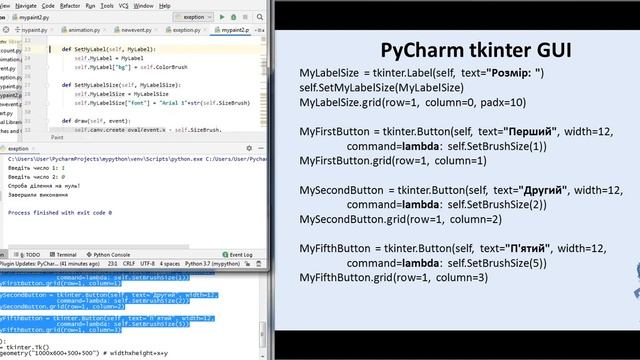Open the Python Console tool window

pyautogui.click(x=108, y=255)
